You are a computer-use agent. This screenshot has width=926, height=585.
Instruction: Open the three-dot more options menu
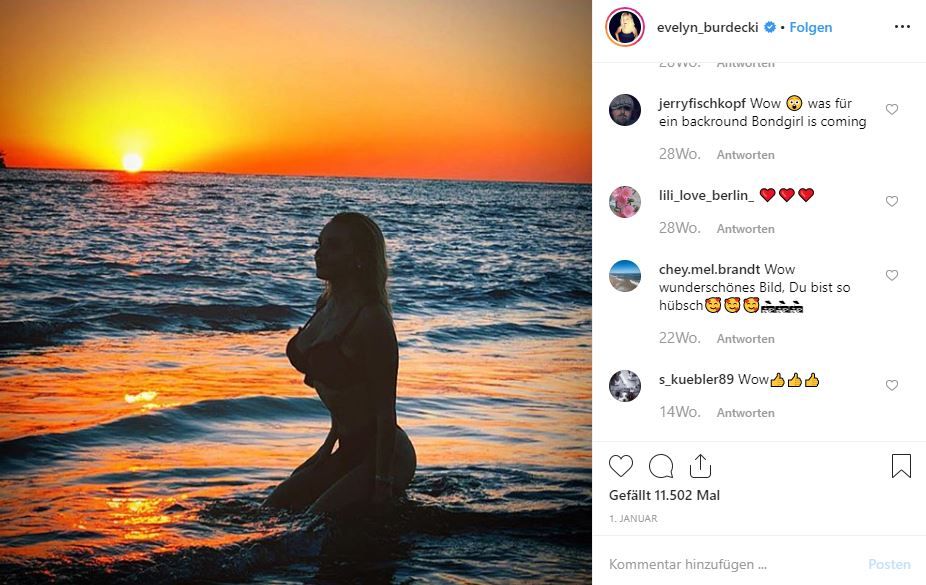tap(902, 27)
